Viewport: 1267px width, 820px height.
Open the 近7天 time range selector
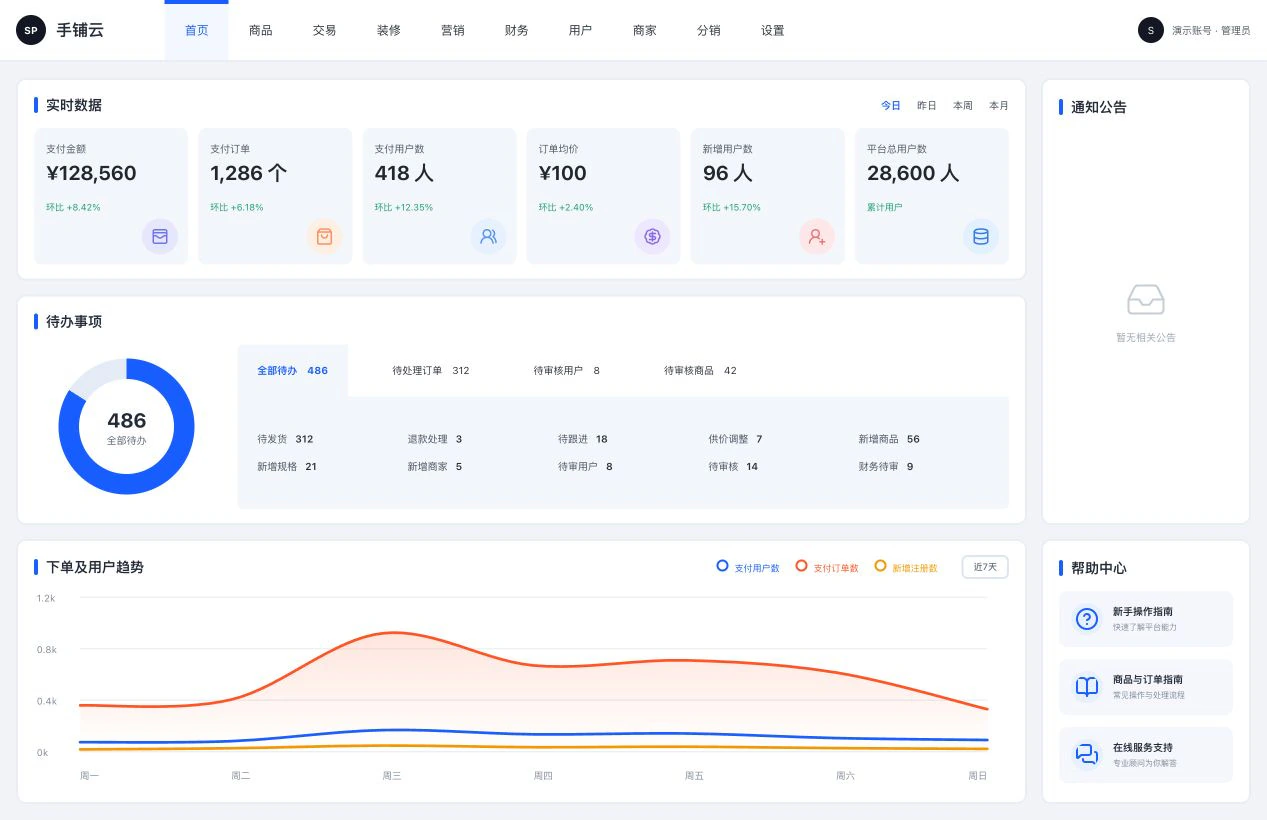tap(985, 567)
